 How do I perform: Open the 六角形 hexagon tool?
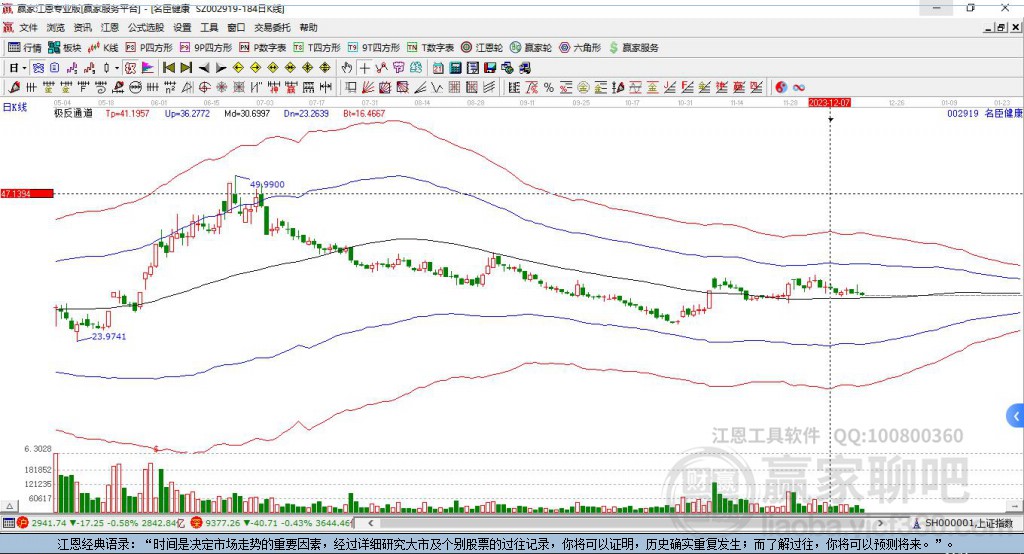coord(580,48)
